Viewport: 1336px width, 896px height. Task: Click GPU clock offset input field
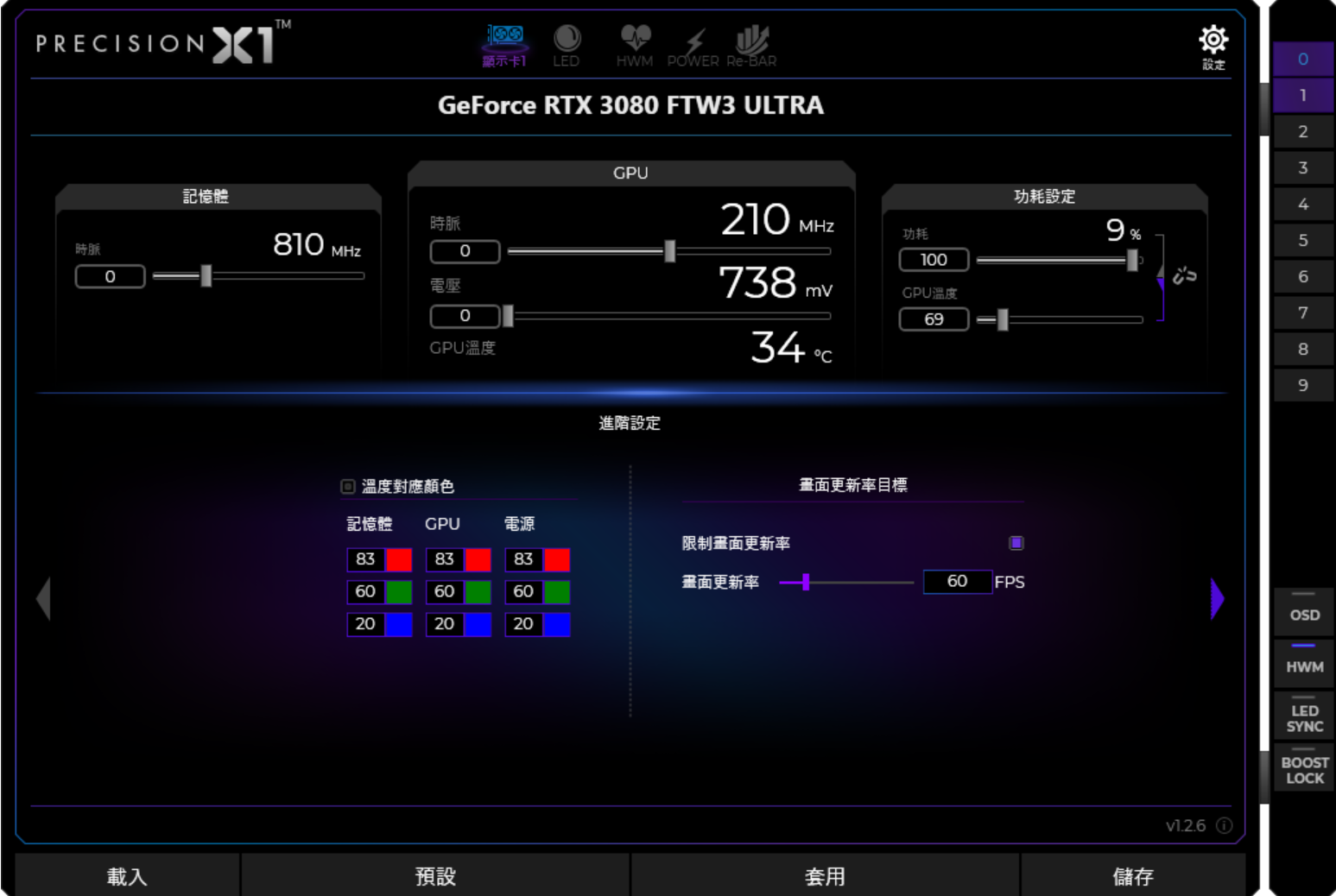coord(465,251)
